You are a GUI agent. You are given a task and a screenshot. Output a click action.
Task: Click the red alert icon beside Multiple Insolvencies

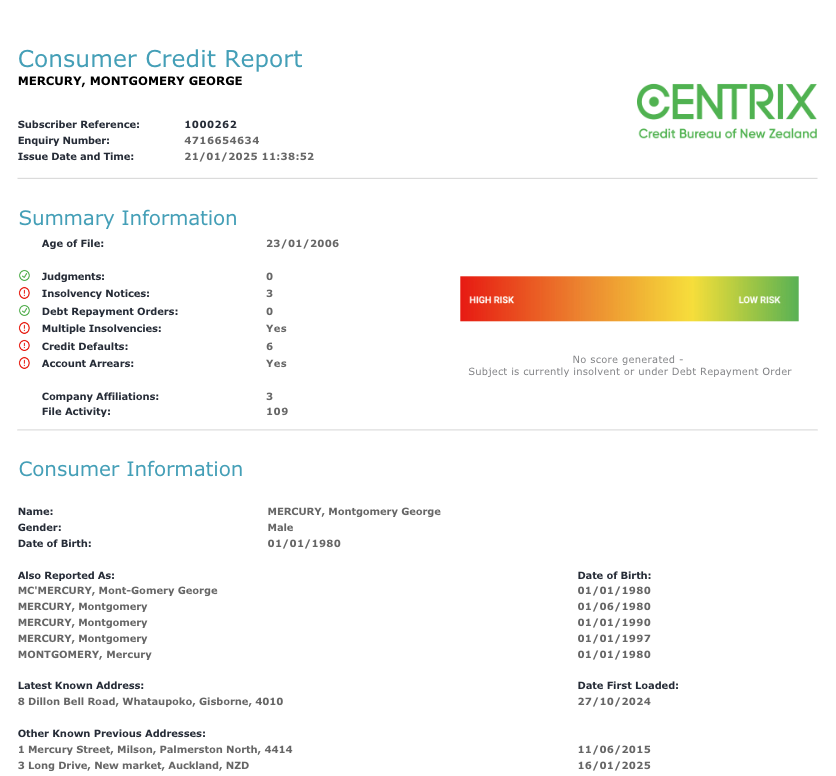tap(24, 328)
